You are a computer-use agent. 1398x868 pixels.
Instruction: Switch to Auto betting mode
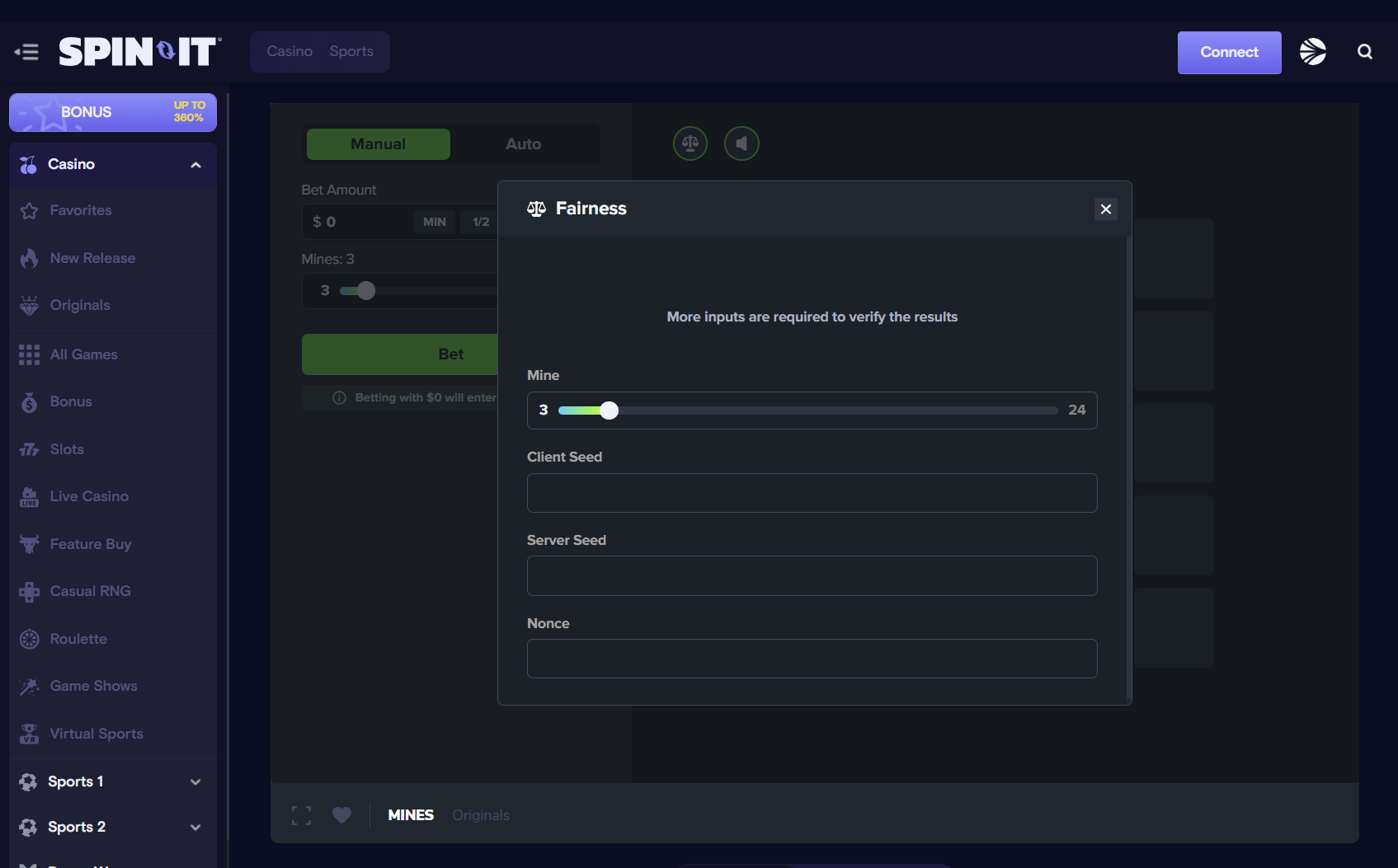pyautogui.click(x=523, y=144)
